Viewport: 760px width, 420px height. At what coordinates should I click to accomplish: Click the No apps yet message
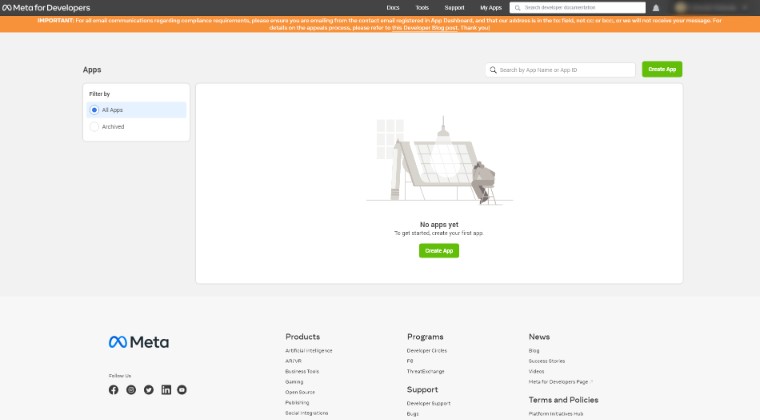click(x=439, y=224)
